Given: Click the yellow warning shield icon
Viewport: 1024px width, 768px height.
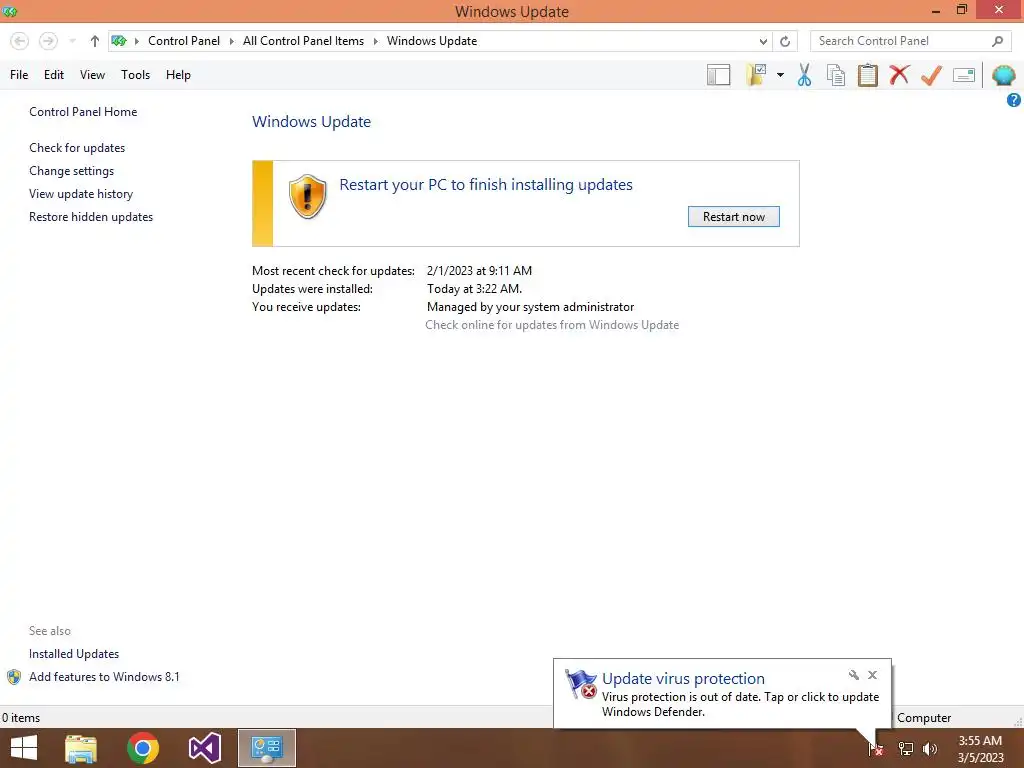Looking at the screenshot, I should click(x=307, y=197).
